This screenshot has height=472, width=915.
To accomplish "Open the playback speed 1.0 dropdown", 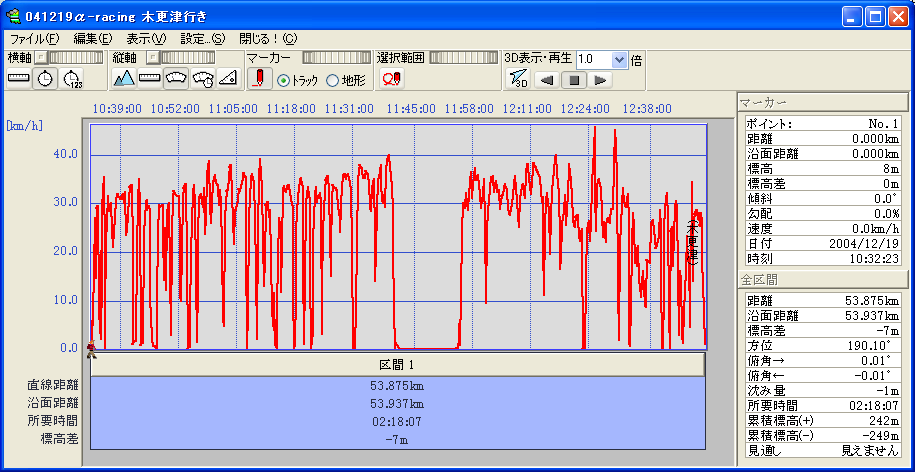I will pos(619,59).
